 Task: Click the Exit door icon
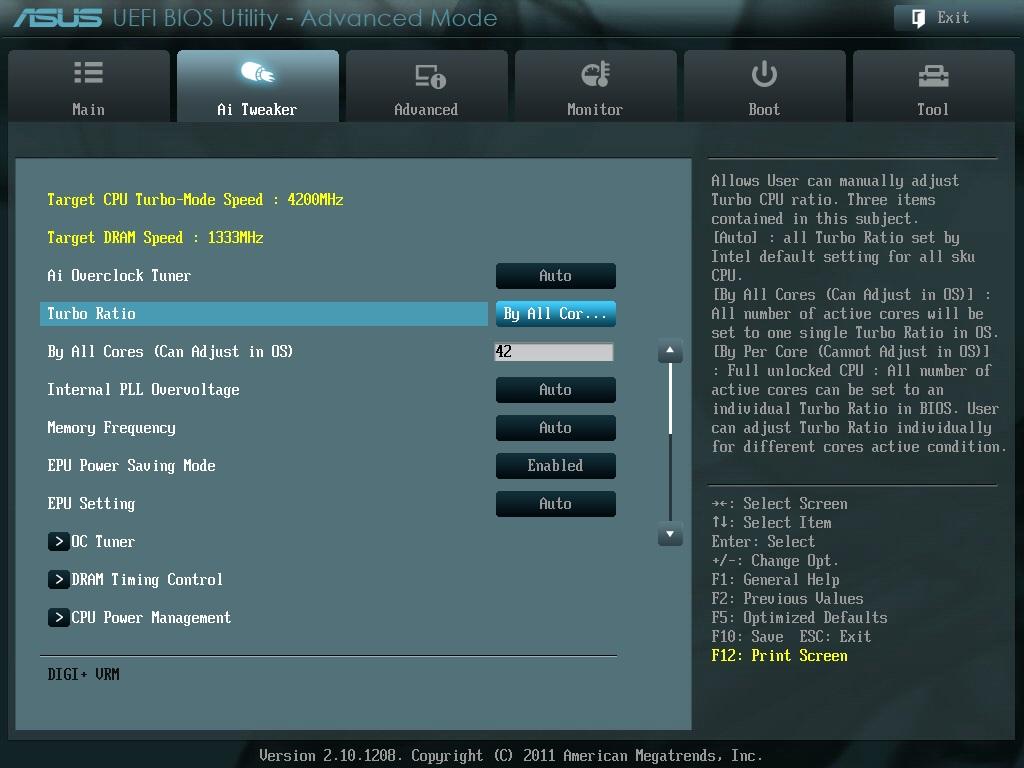coord(918,18)
